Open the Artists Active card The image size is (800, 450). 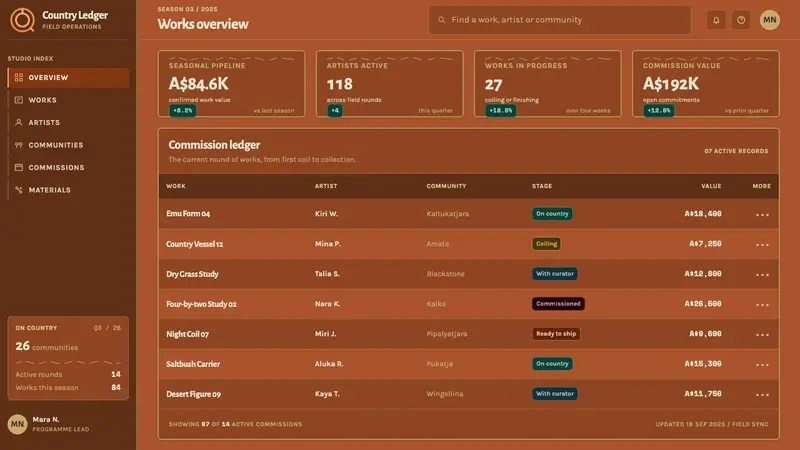tap(390, 84)
